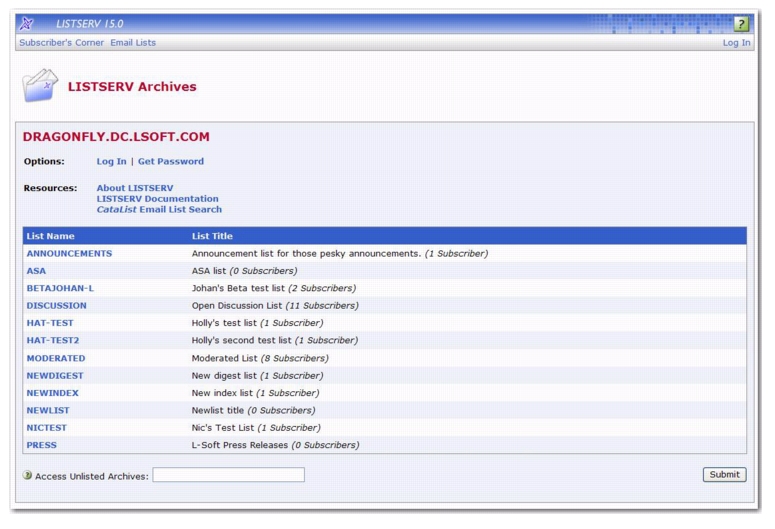Screen dimensions: 775x529
Task: Open the ANNOUNCEMENTS list archive
Action: pyautogui.click(x=69, y=254)
